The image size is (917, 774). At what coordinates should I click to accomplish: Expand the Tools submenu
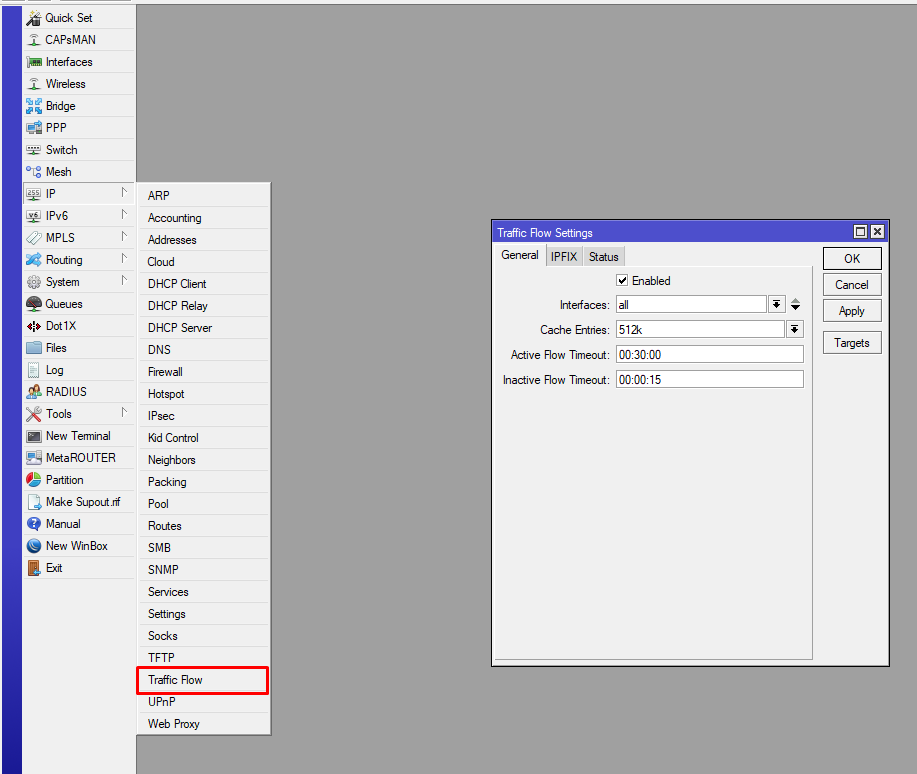click(124, 412)
